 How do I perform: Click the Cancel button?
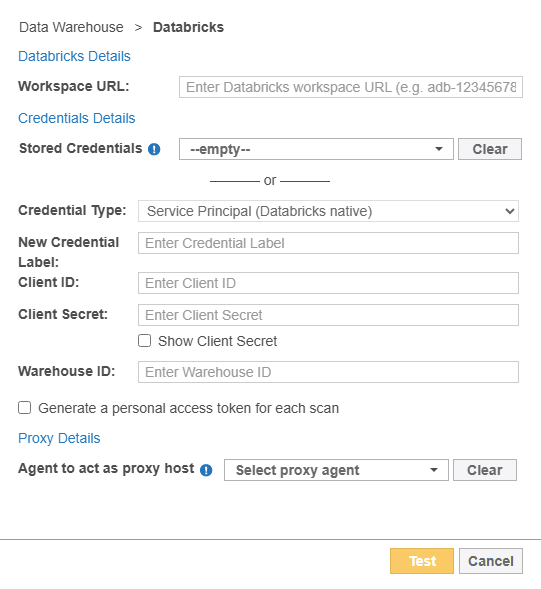491,561
